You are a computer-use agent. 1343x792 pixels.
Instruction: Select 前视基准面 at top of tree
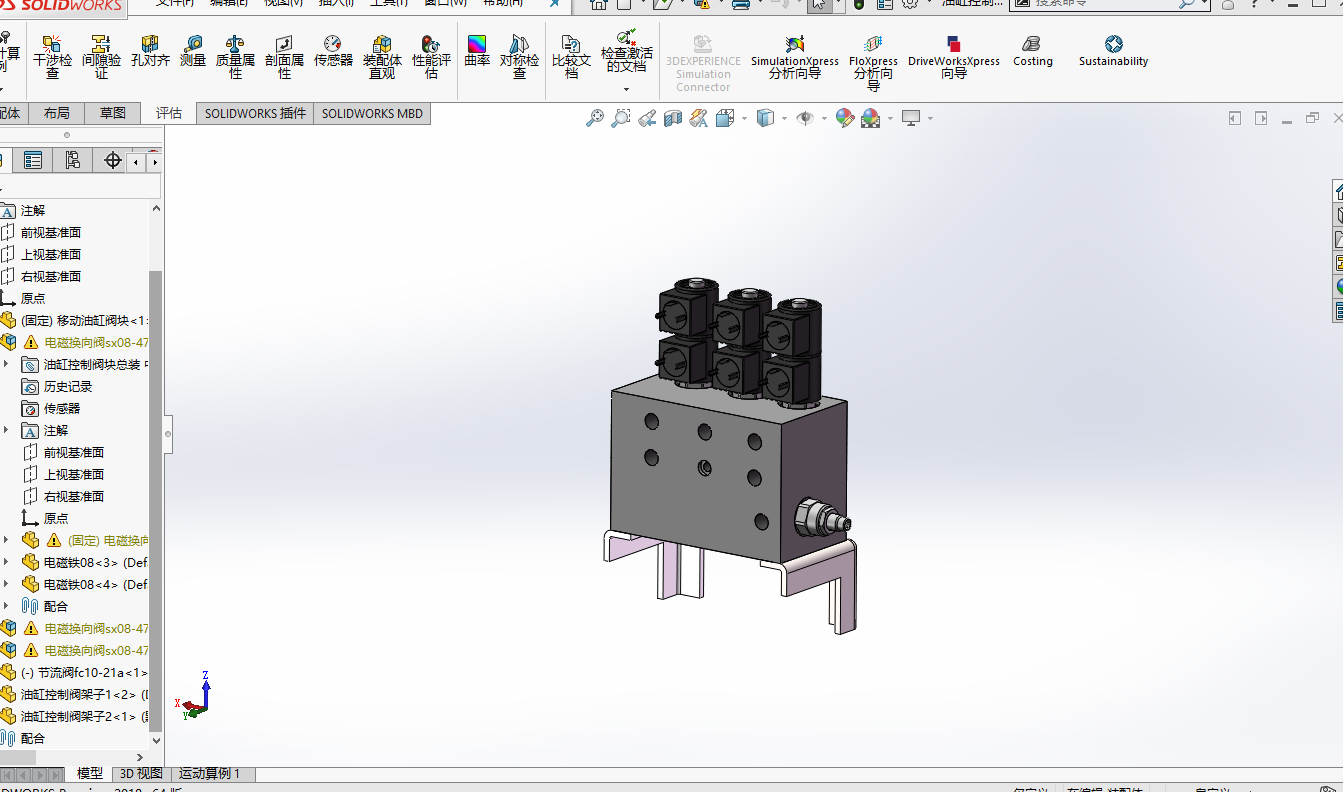(50, 232)
